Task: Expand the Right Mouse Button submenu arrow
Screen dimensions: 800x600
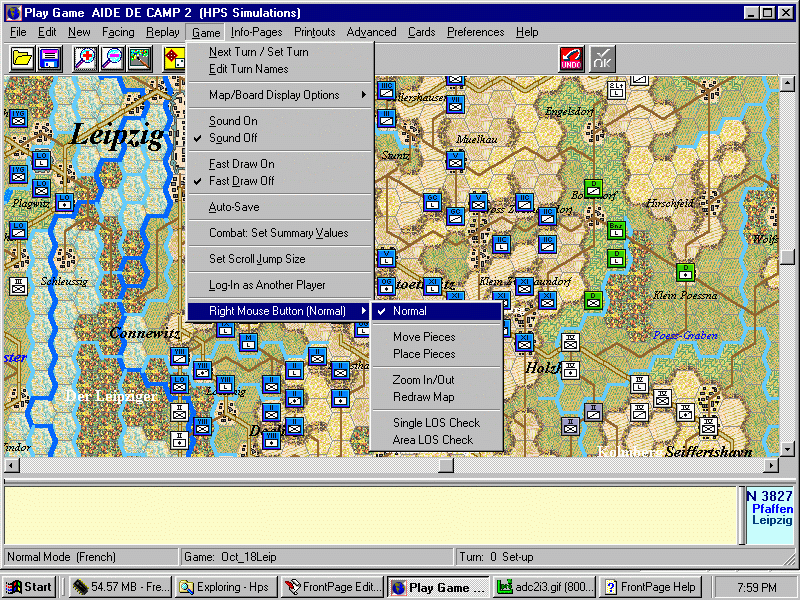Action: point(364,311)
